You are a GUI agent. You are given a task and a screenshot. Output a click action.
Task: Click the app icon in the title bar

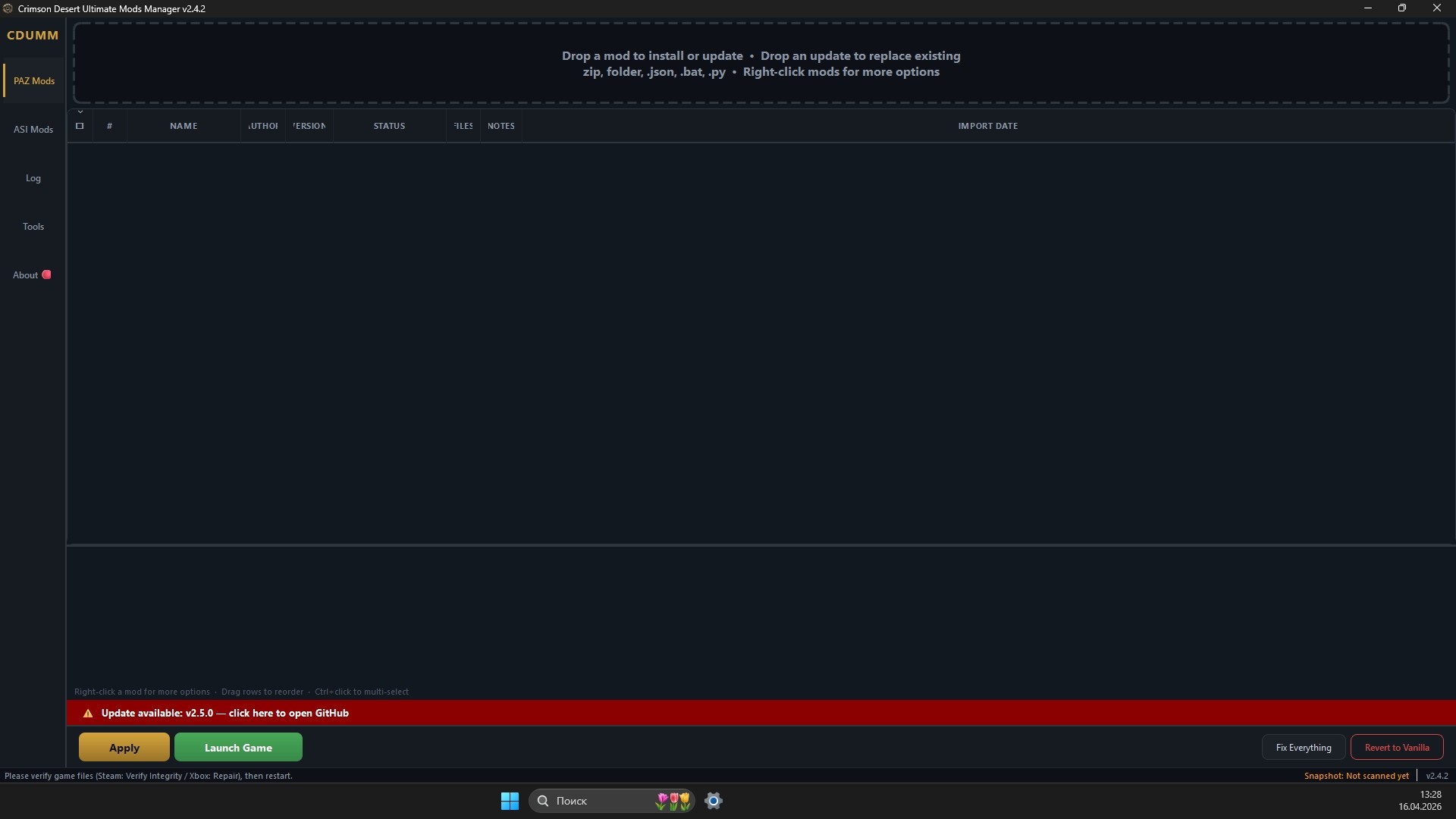[8, 8]
